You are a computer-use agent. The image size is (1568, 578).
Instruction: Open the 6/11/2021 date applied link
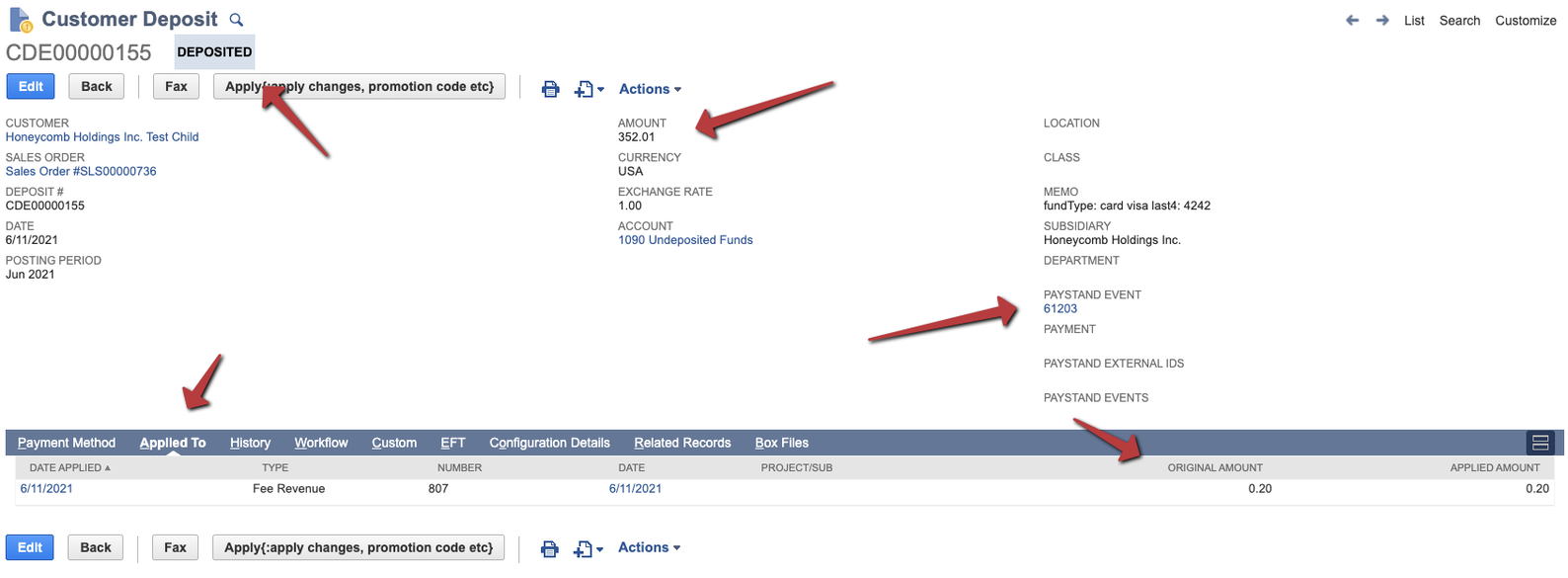click(46, 488)
